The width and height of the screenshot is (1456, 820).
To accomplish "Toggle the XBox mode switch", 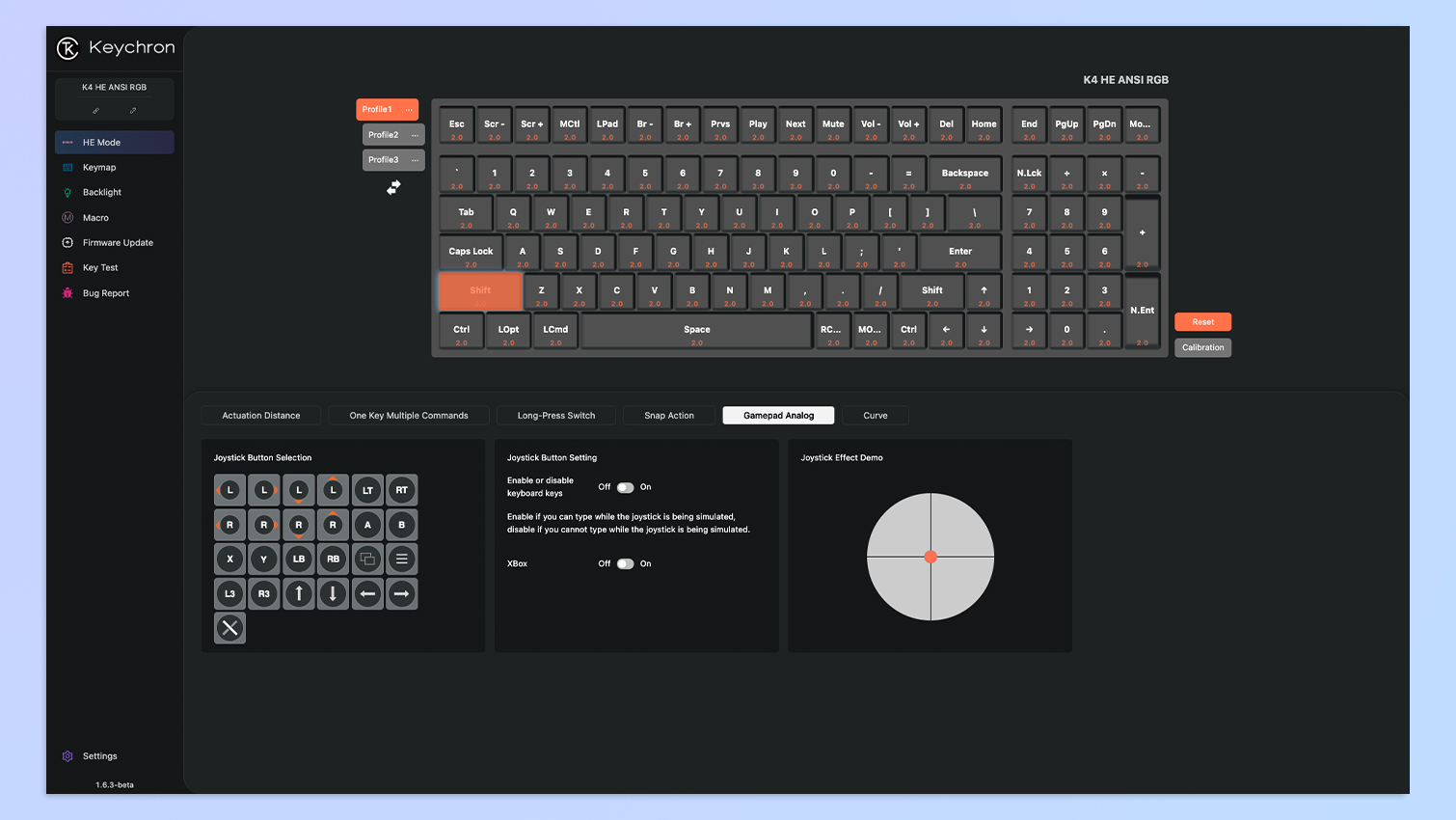I will [x=625, y=564].
